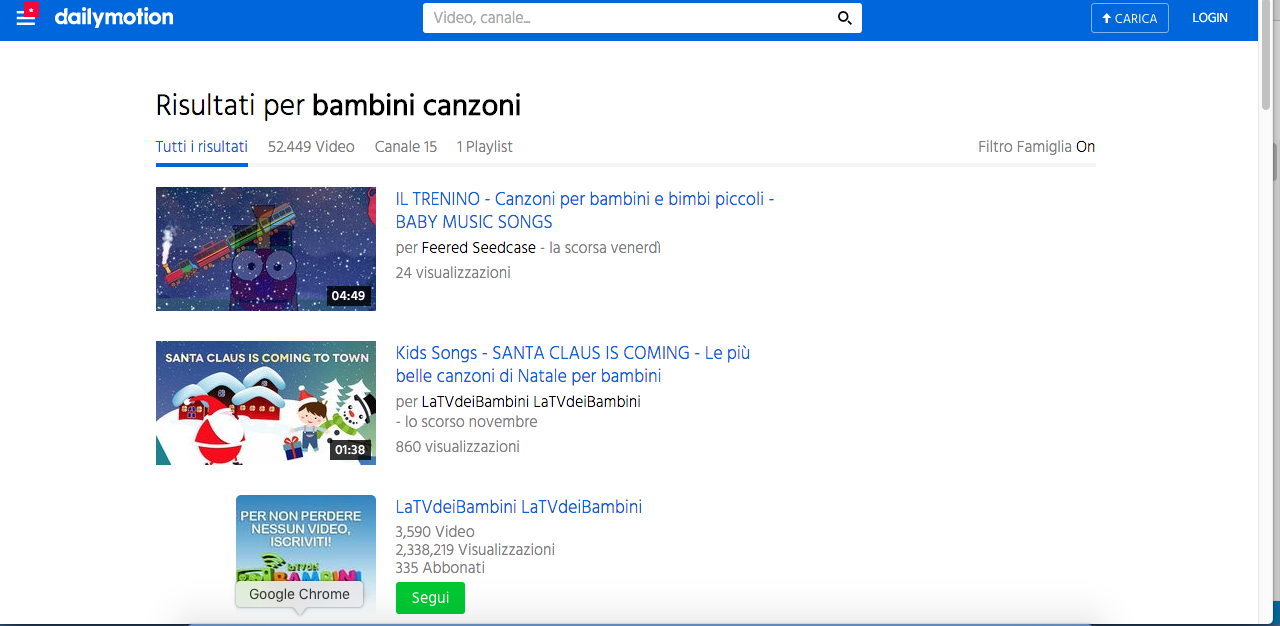Visit the Feered Seedcase uploader profile
The height and width of the screenshot is (626, 1280).
pos(478,247)
